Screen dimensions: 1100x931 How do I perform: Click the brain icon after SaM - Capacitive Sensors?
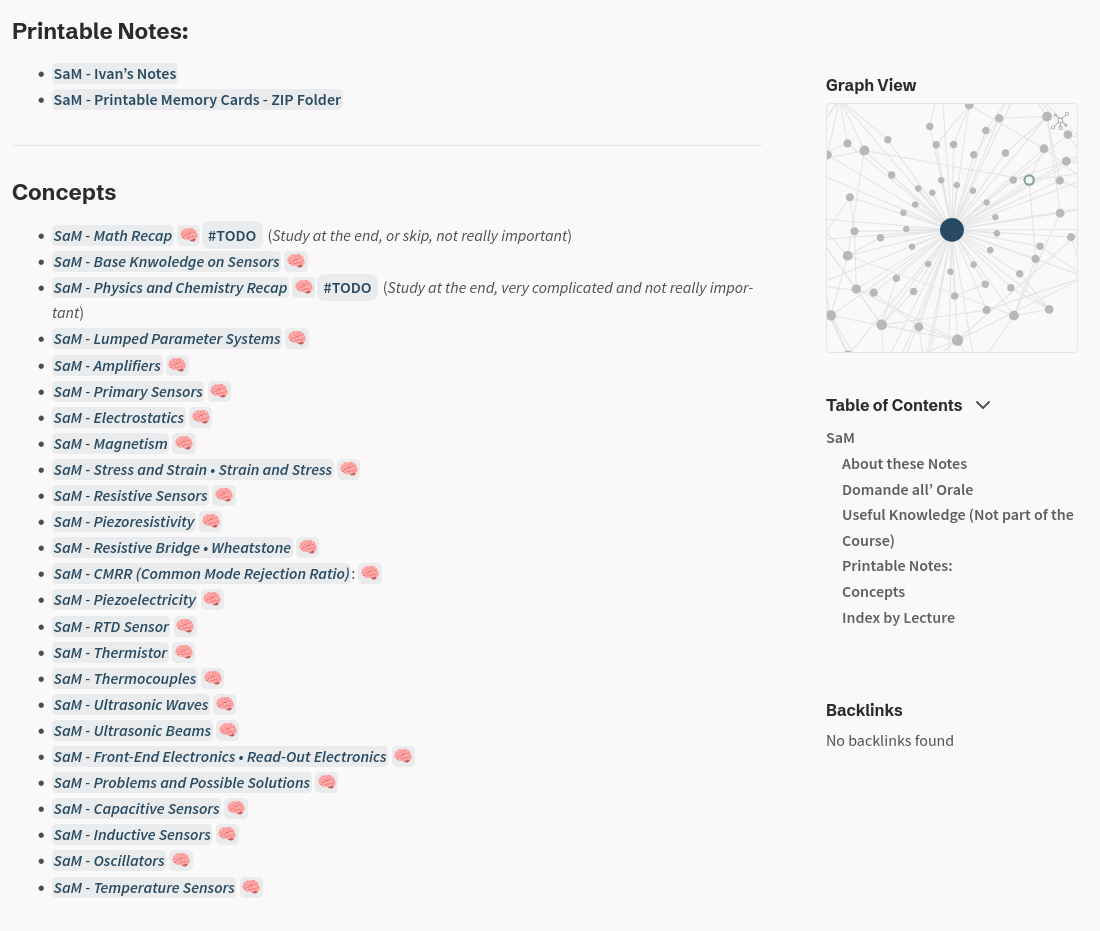[236, 809]
